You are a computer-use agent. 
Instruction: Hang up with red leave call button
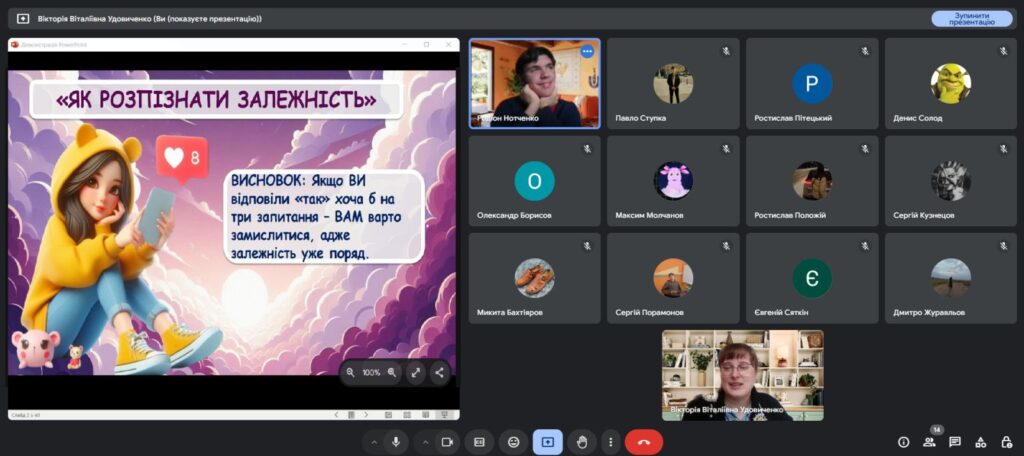click(643, 442)
